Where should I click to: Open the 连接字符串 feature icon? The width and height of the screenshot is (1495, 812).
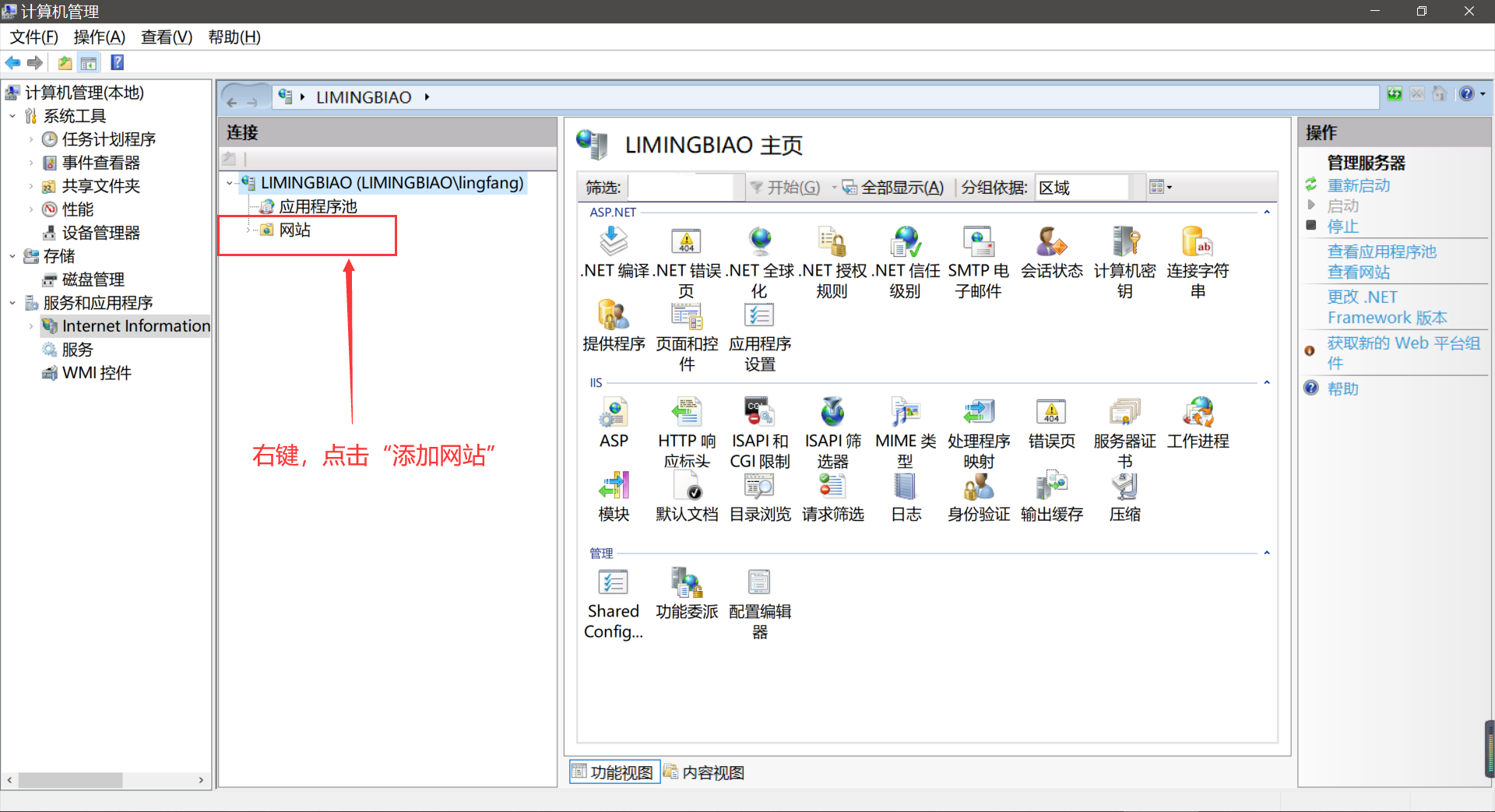(x=1198, y=242)
